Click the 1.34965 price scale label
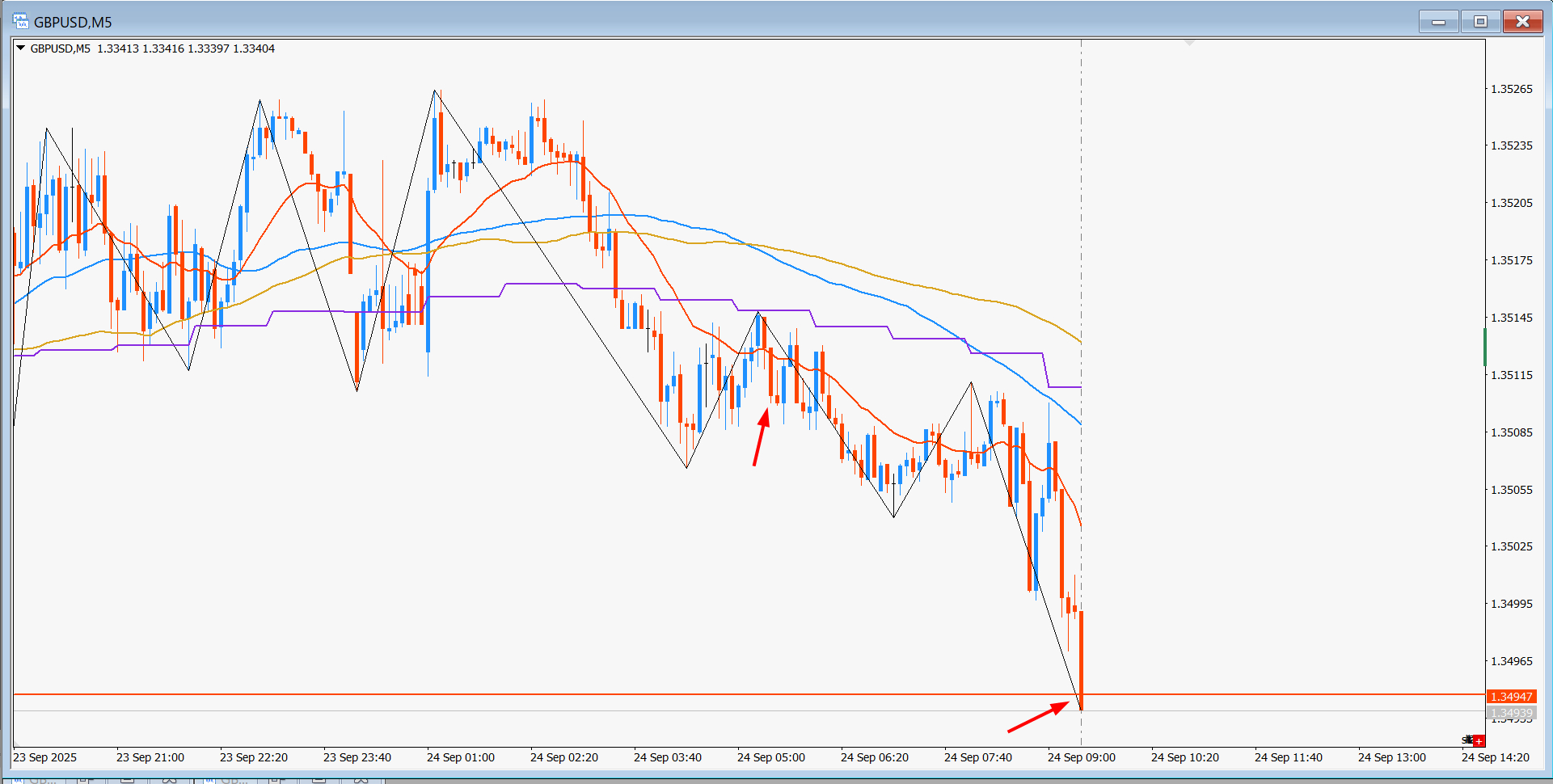The image size is (1553, 784). 1512,661
